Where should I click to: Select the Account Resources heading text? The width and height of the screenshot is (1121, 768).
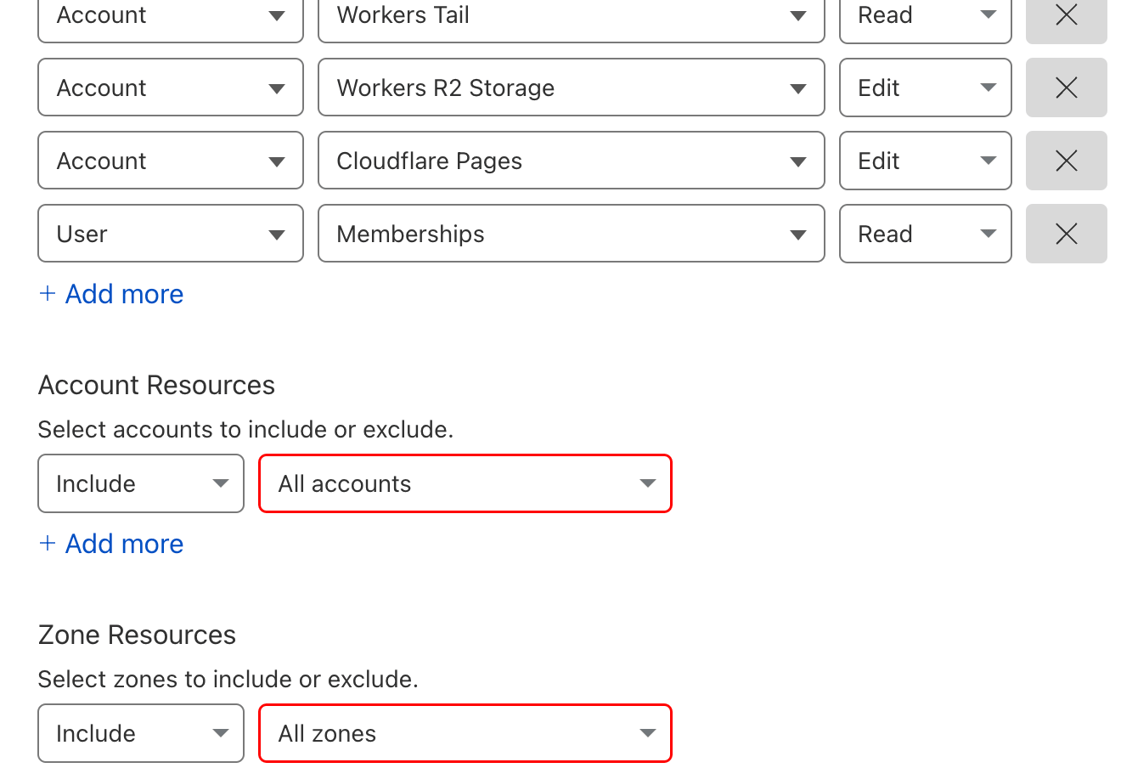pyautogui.click(x=156, y=385)
